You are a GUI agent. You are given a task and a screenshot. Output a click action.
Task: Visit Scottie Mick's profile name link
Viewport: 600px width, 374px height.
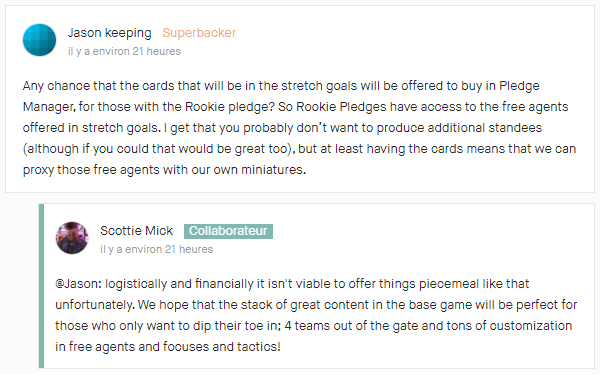(137, 231)
